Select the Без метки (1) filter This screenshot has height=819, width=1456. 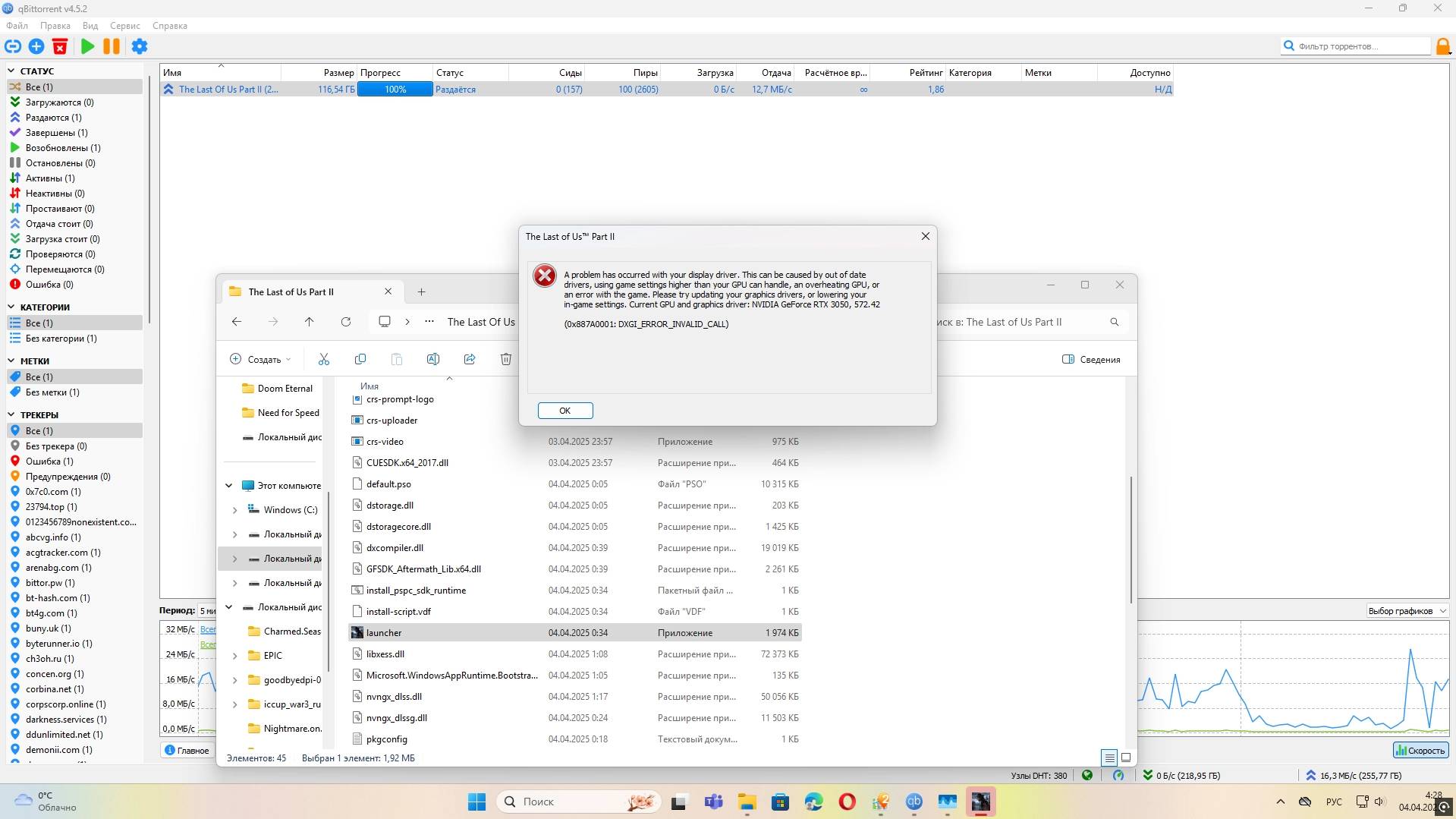pyautogui.click(x=52, y=392)
